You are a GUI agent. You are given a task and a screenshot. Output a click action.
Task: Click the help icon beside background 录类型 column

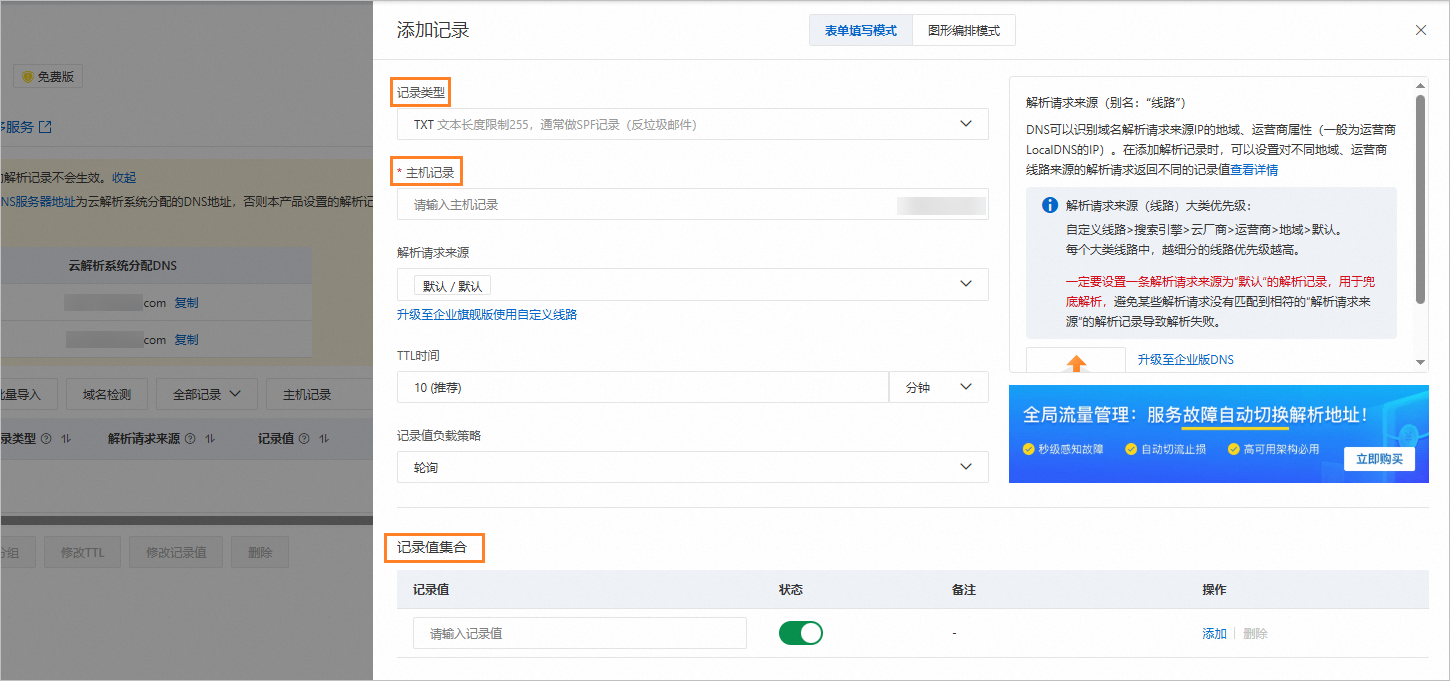click(45, 438)
